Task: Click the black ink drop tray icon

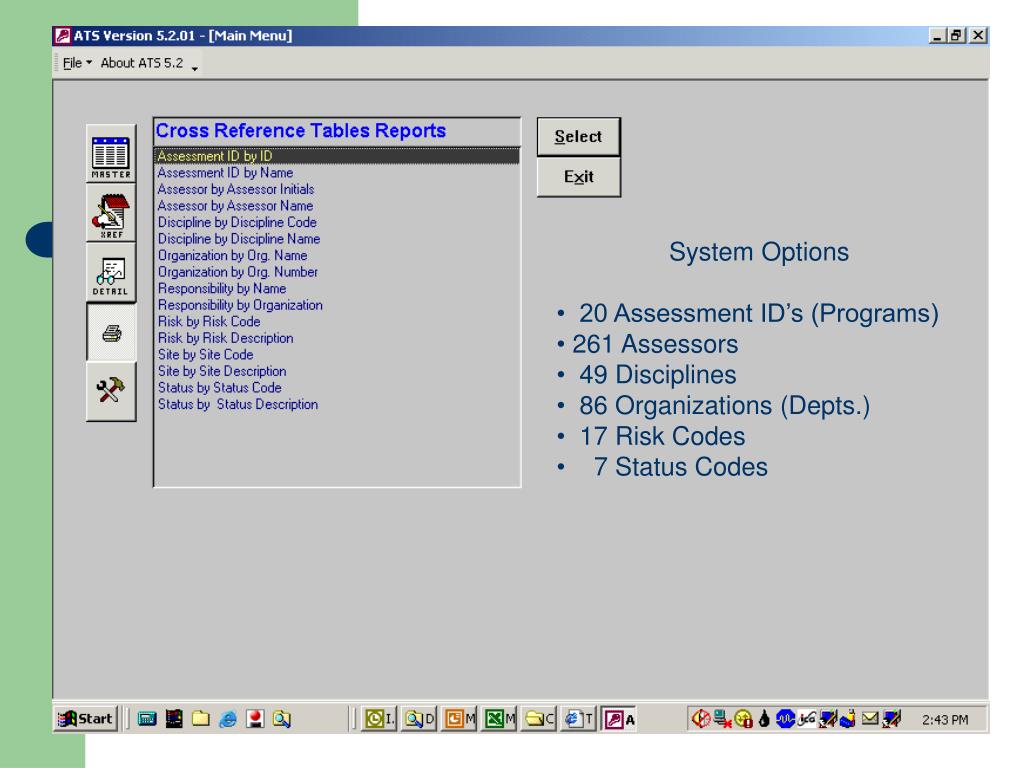Action: (x=764, y=719)
